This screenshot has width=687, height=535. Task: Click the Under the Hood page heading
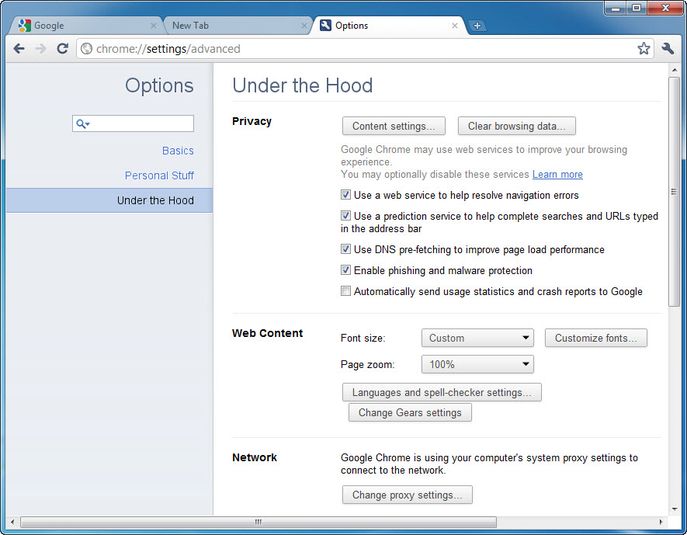tap(302, 85)
